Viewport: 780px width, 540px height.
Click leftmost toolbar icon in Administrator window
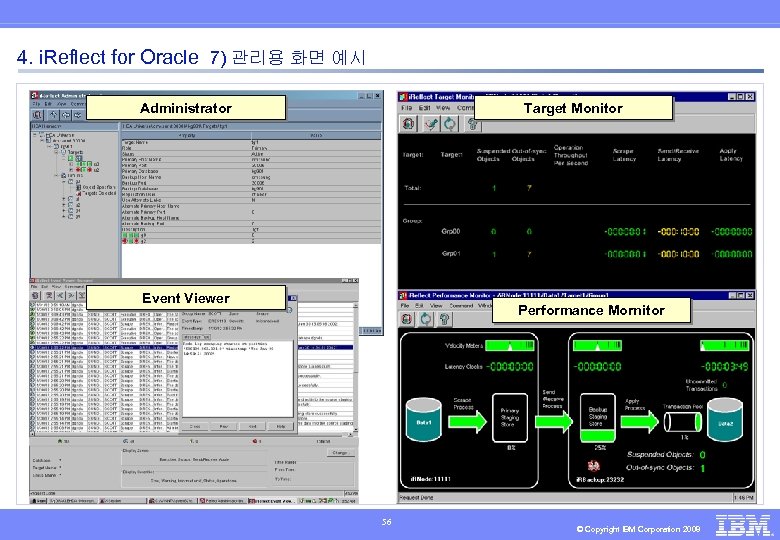point(38,115)
